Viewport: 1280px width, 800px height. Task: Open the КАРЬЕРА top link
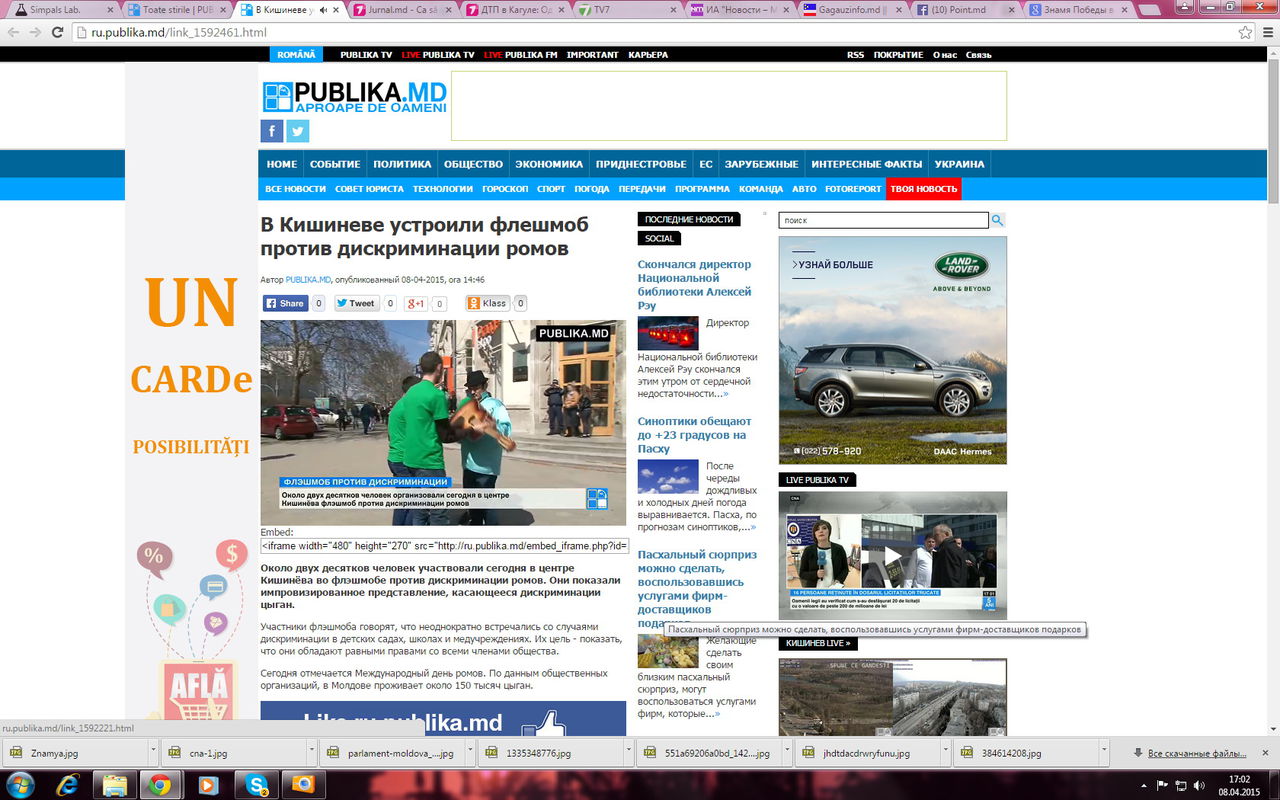click(648, 55)
